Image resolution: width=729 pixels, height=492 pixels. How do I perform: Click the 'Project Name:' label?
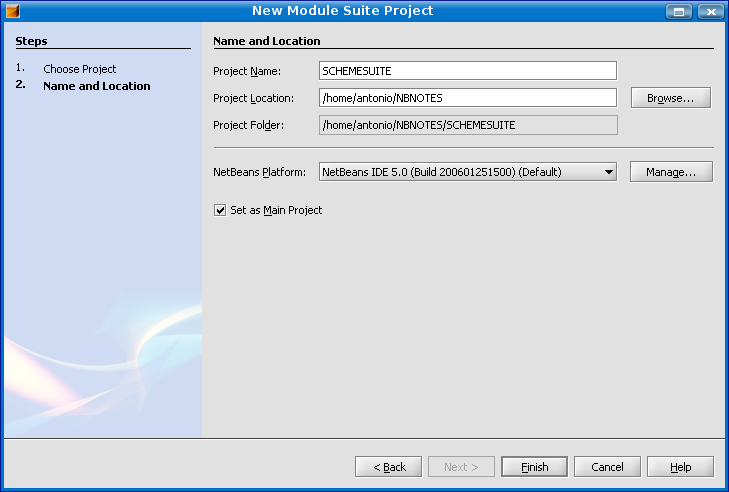(x=247, y=71)
